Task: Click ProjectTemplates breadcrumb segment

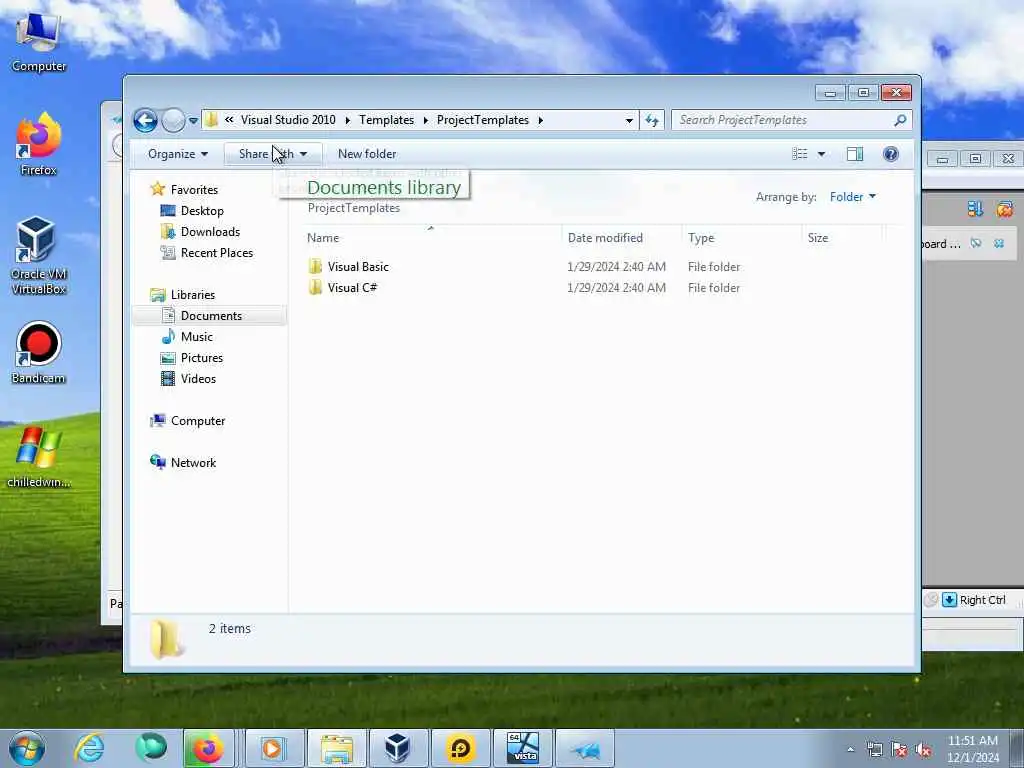Action: pyautogui.click(x=483, y=120)
